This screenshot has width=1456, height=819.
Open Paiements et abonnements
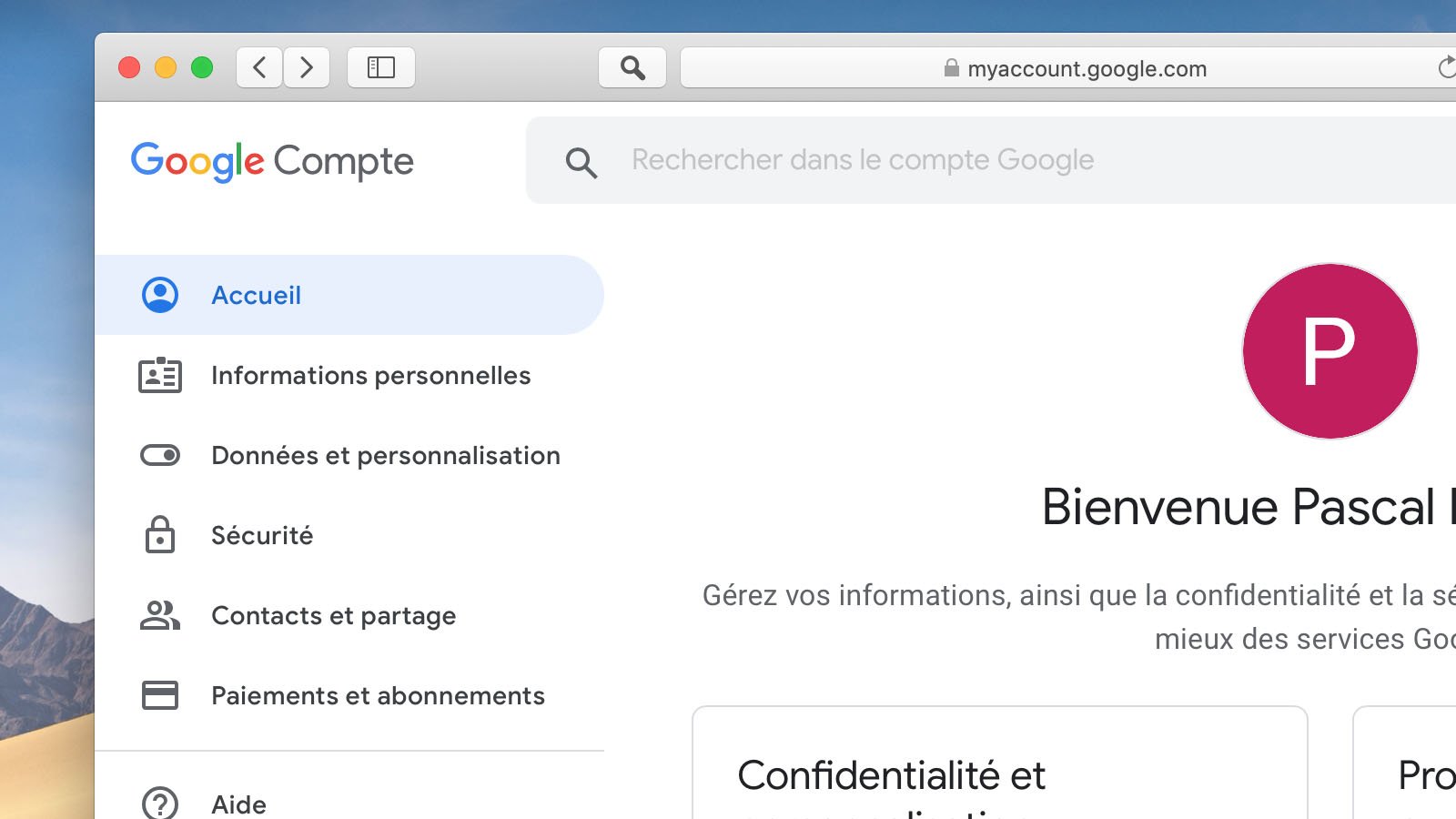pos(349,695)
